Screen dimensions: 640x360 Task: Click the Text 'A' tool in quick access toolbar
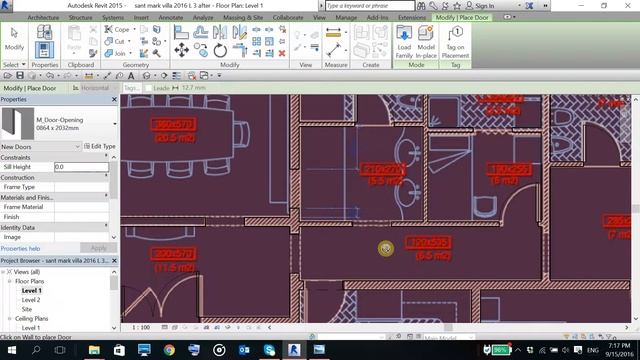point(131,76)
